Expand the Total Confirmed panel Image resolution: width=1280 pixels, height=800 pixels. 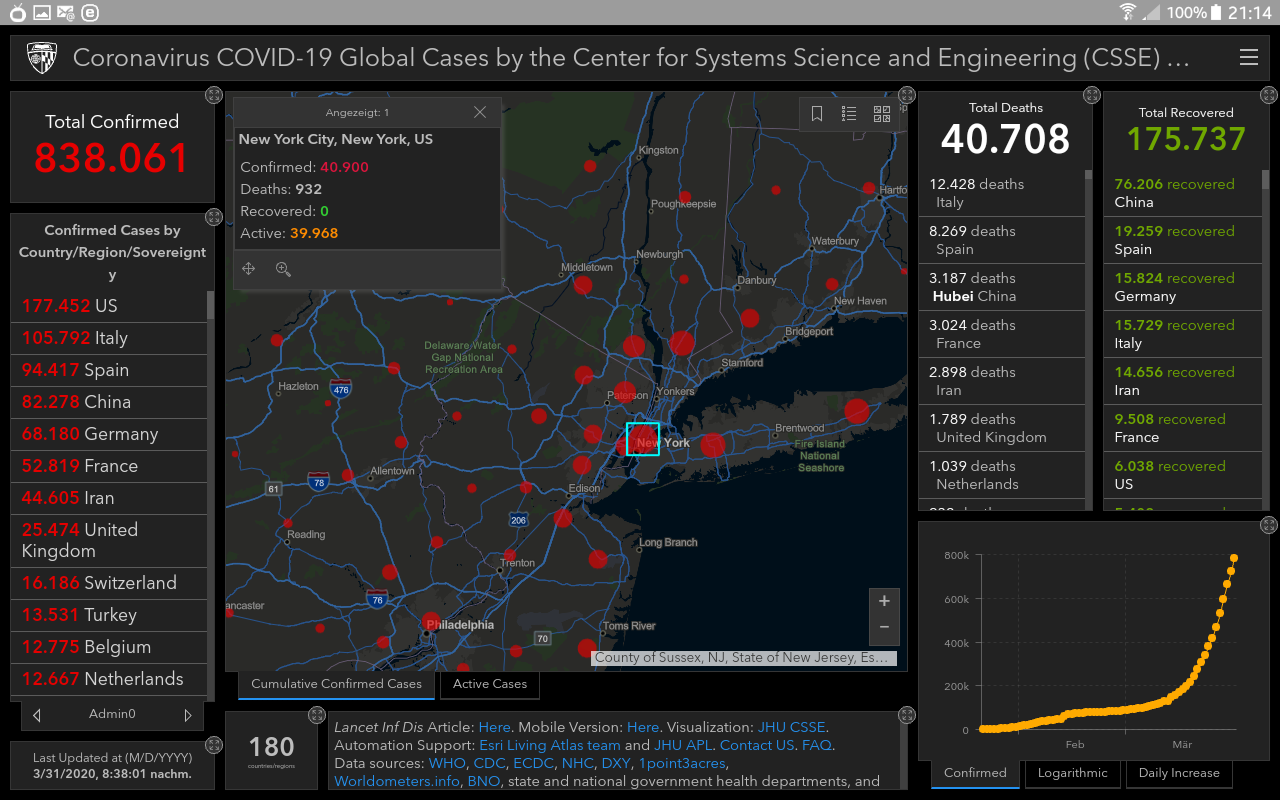point(213,95)
